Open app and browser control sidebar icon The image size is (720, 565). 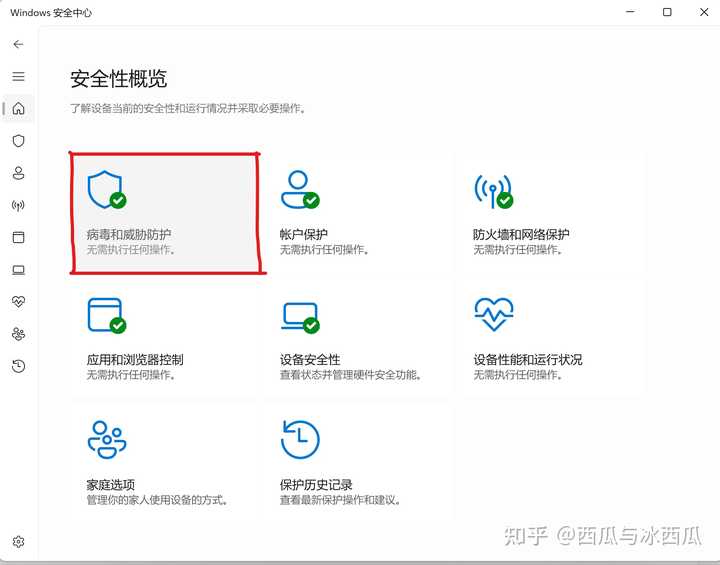click(18, 237)
